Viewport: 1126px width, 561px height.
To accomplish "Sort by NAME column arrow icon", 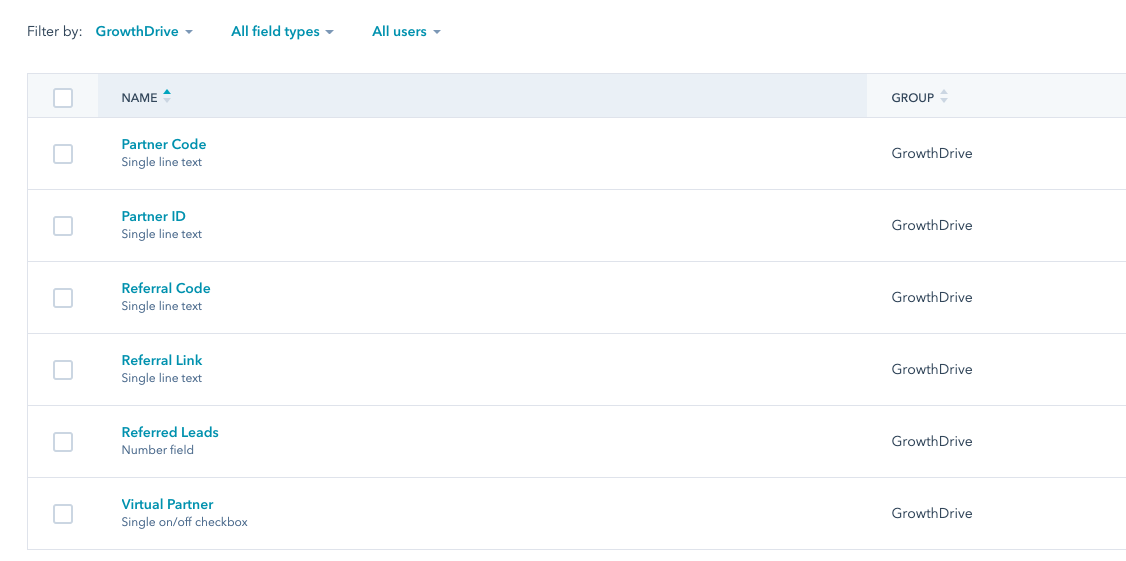I will pos(167,96).
